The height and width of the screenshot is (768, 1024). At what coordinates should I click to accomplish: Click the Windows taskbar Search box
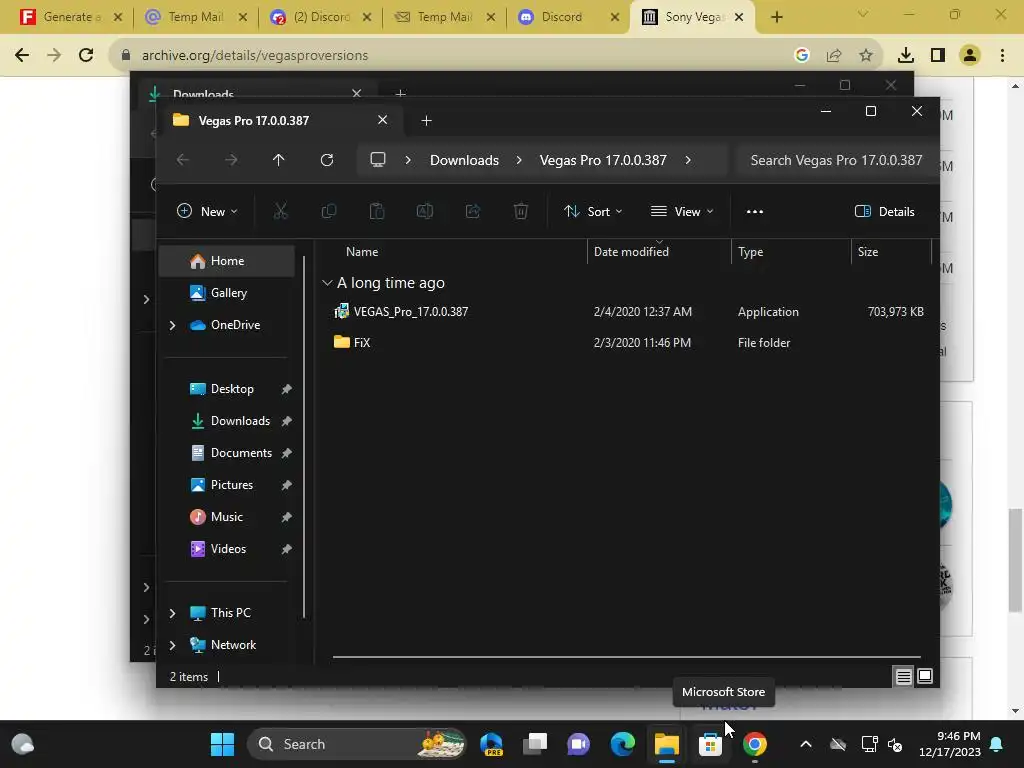click(356, 744)
